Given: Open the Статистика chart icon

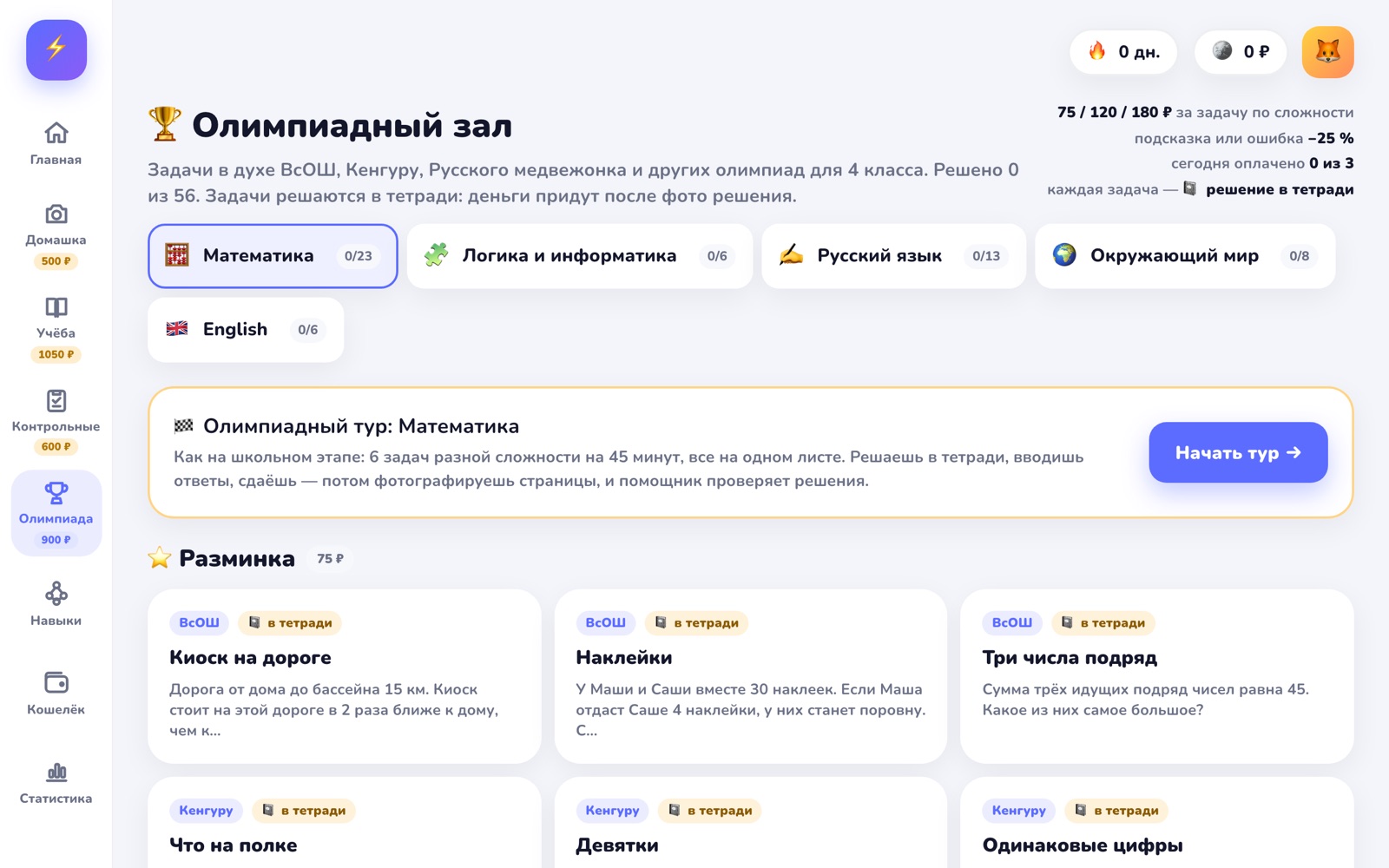Looking at the screenshot, I should [x=56, y=772].
